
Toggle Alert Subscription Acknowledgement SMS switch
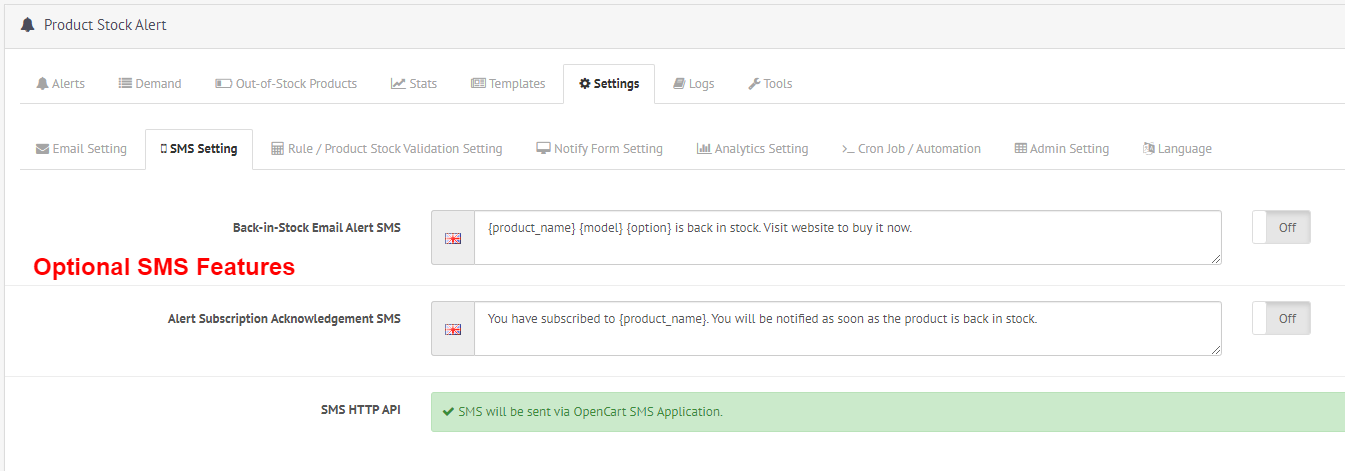1281,318
